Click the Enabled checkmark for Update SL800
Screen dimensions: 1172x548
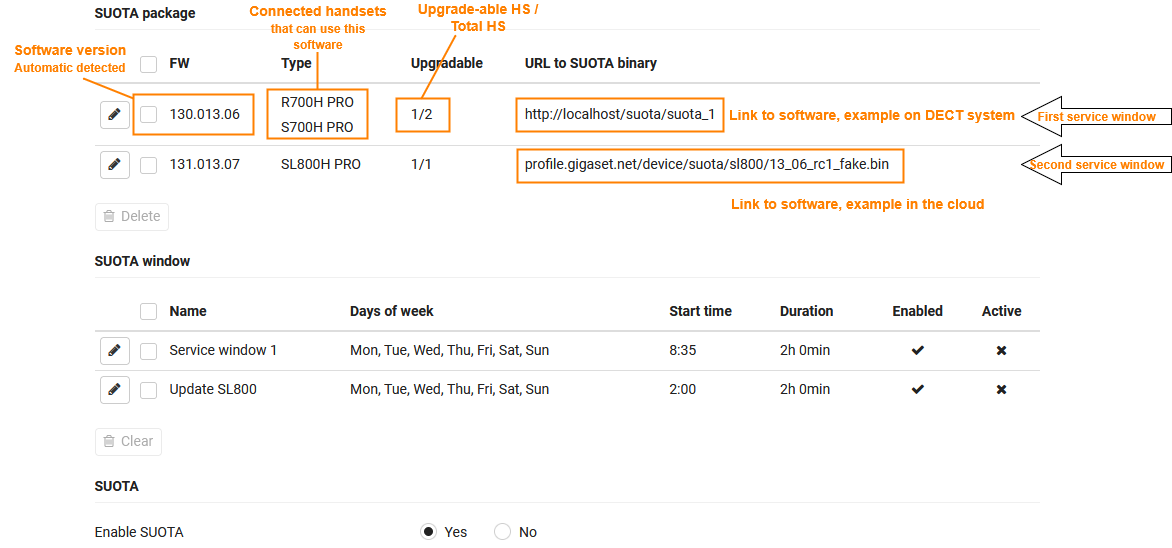[x=917, y=390]
